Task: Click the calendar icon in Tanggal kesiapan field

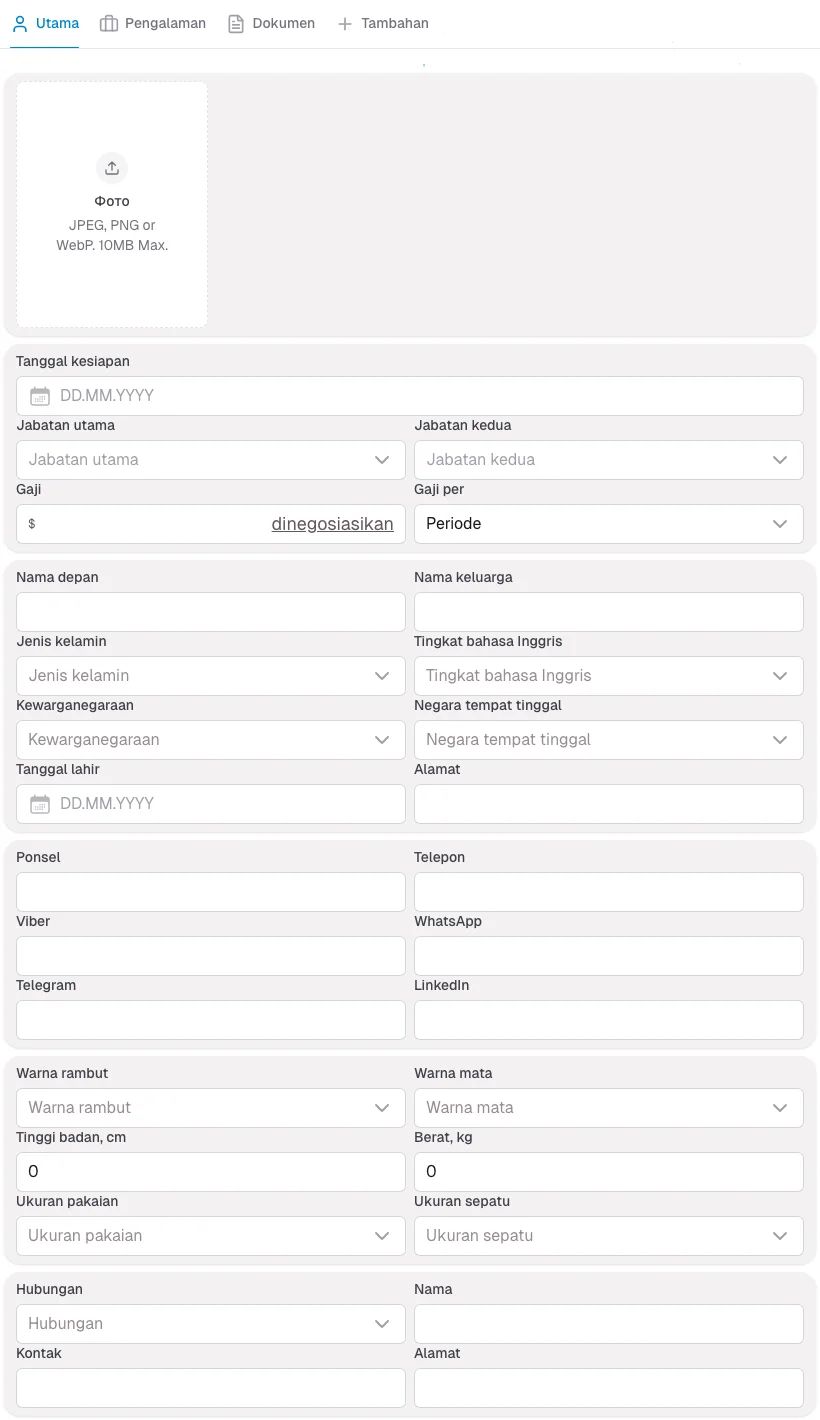Action: (39, 395)
